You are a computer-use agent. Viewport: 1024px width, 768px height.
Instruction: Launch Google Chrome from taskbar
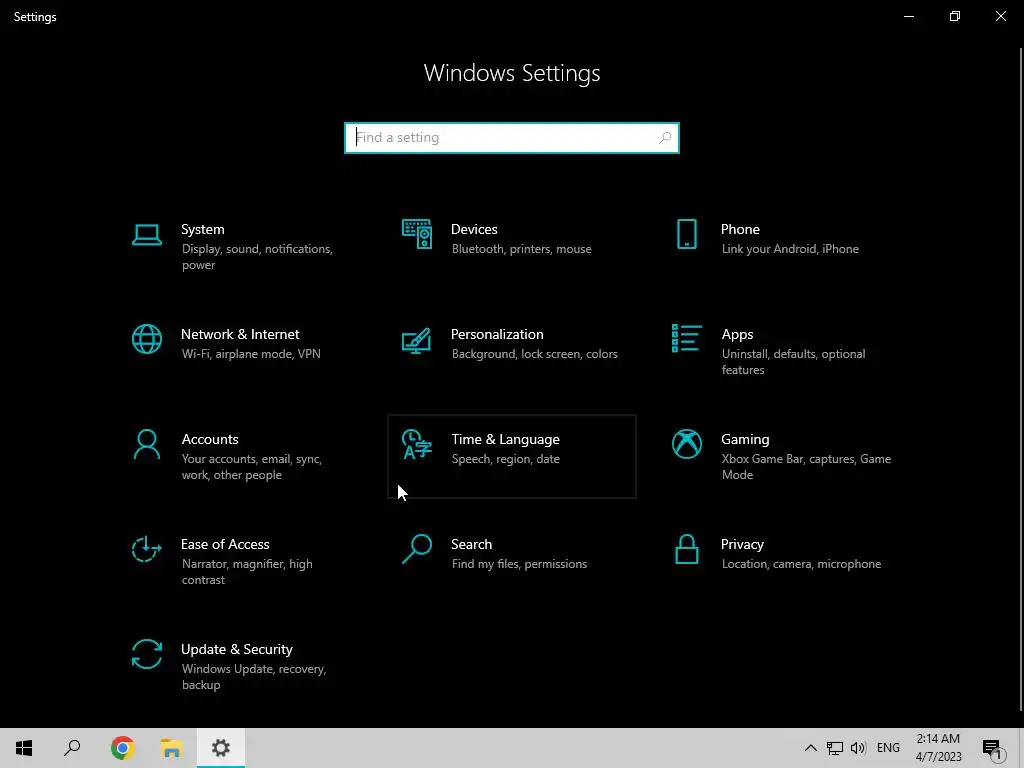point(122,748)
